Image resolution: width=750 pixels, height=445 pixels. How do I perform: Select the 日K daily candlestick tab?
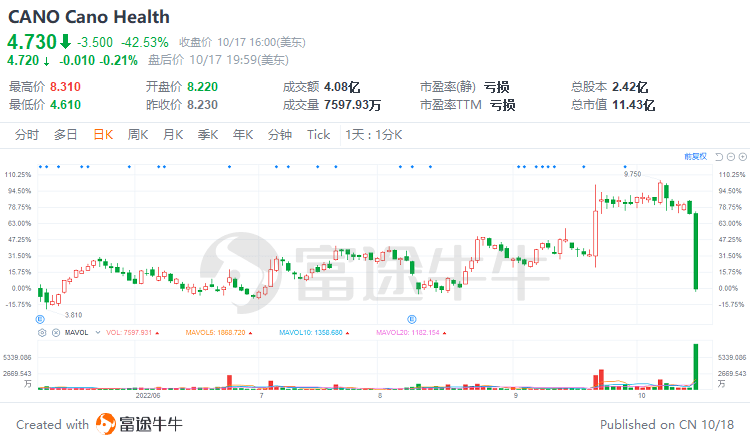[103, 135]
